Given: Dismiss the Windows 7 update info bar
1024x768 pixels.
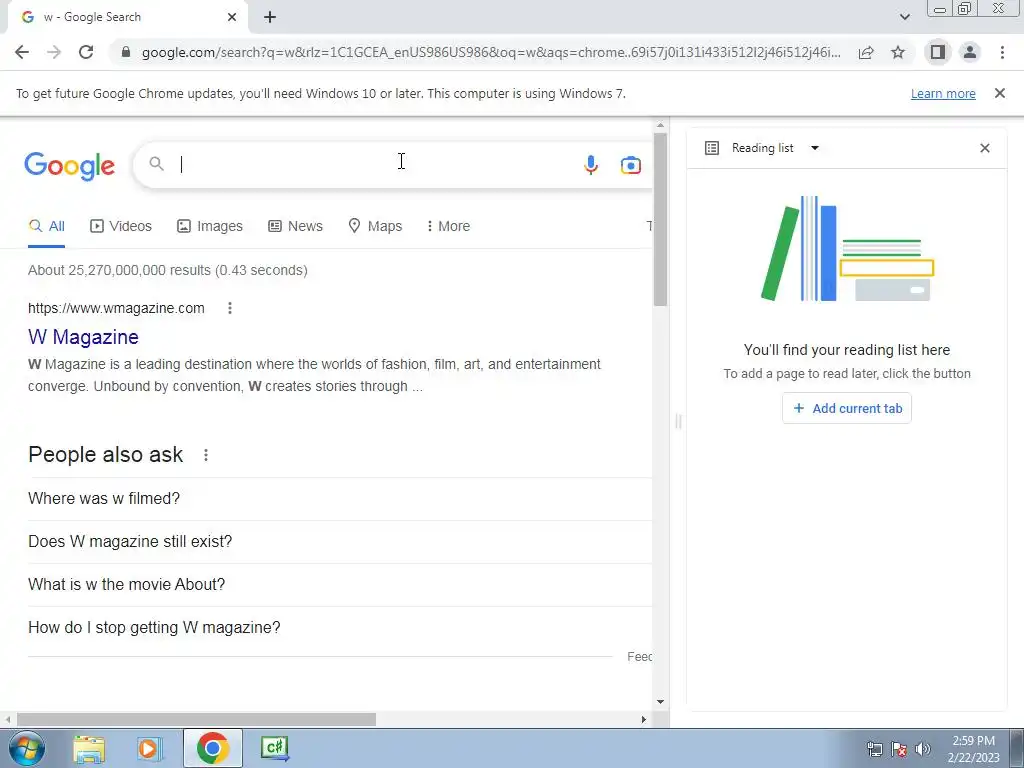Looking at the screenshot, I should point(1000,93).
